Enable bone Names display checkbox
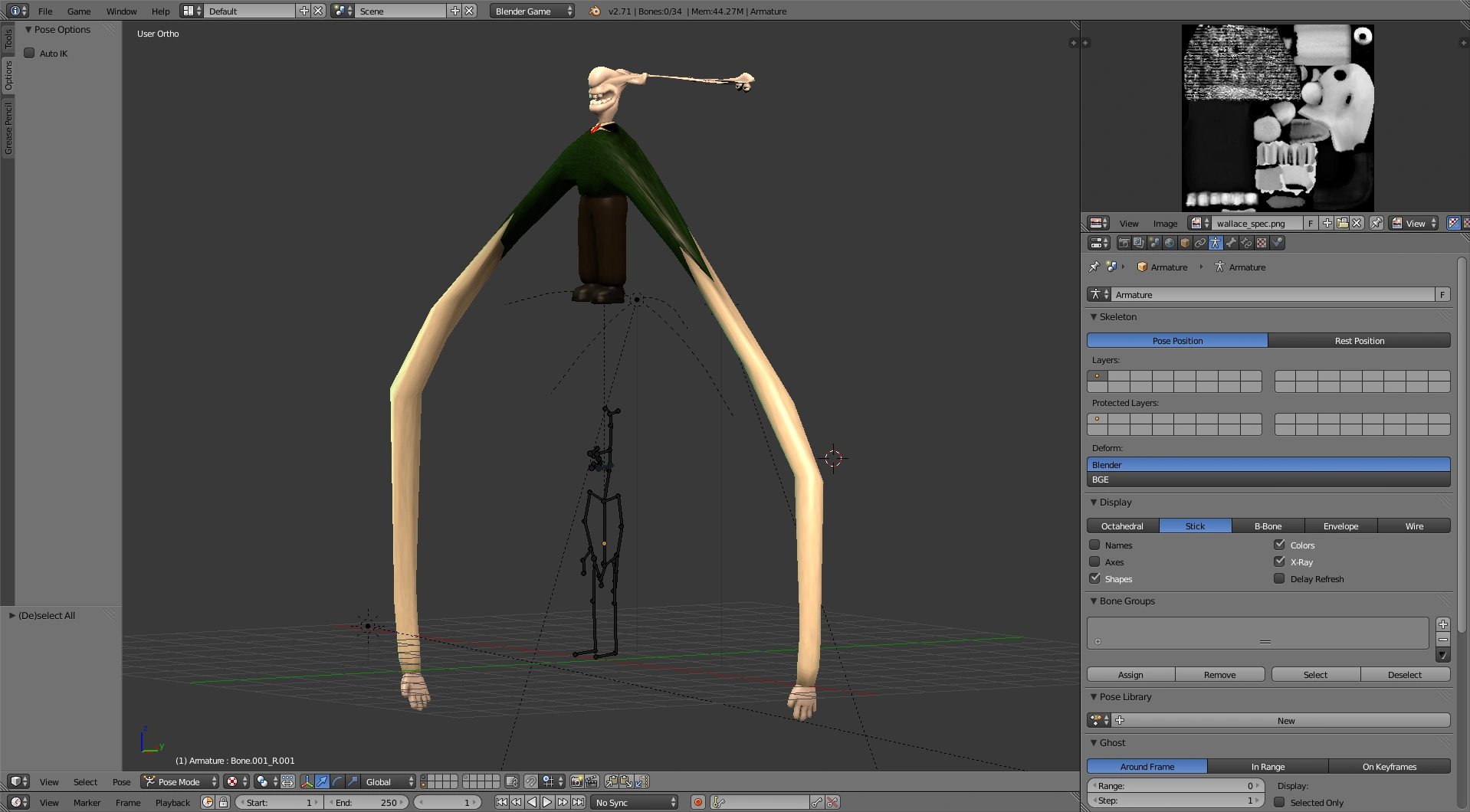1470x812 pixels. tap(1094, 545)
